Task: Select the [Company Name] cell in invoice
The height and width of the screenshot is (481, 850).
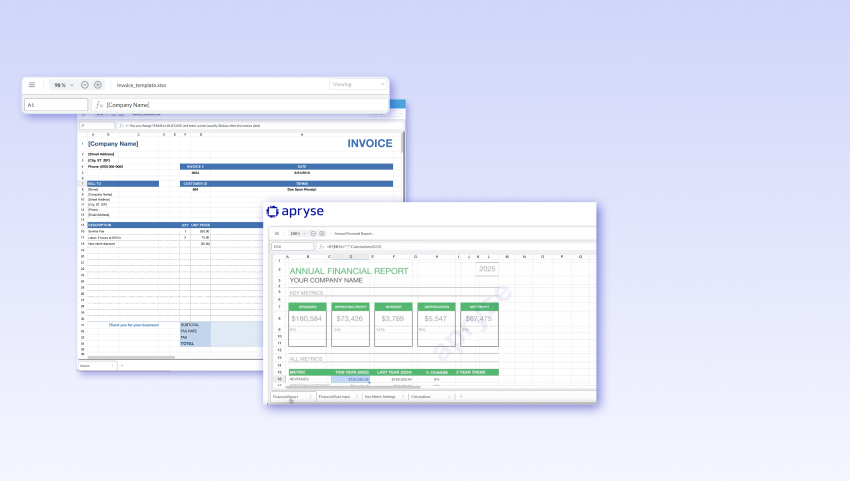Action: pyautogui.click(x=113, y=144)
